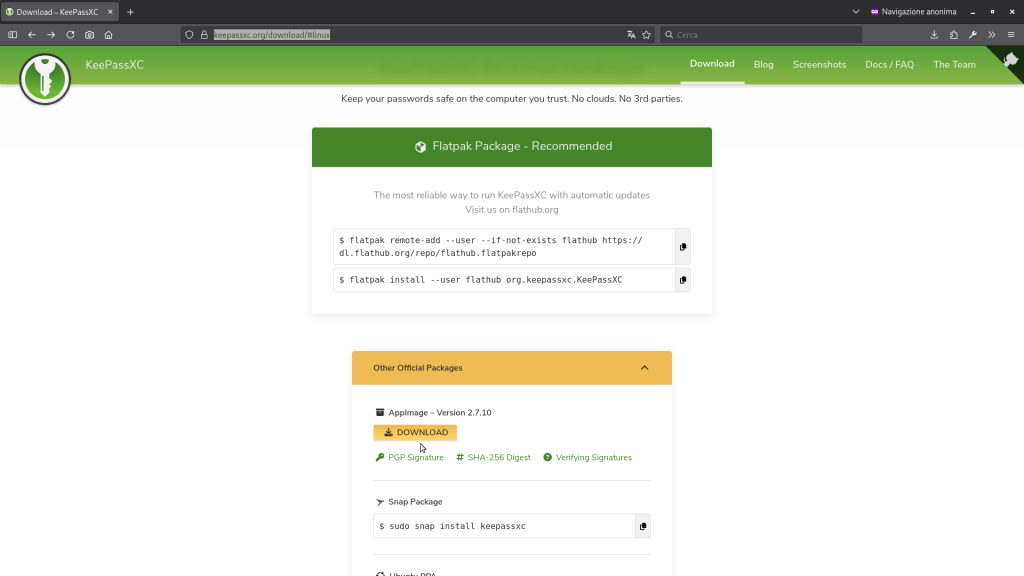
Task: Open the extensions puzzle icon
Action: [953, 35]
